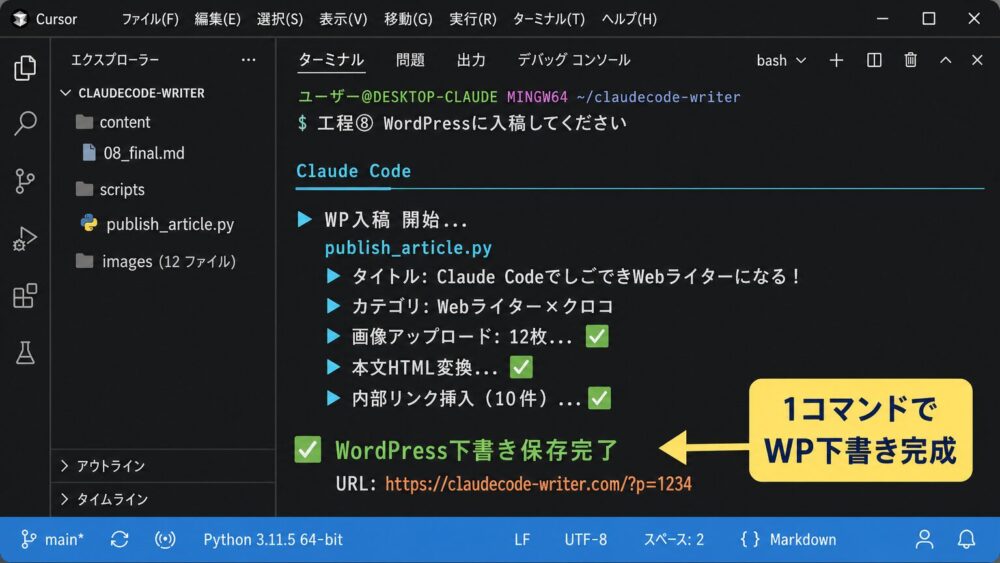Click the エクスプローラー panel title
This screenshot has height=563, width=1000.
click(115, 60)
